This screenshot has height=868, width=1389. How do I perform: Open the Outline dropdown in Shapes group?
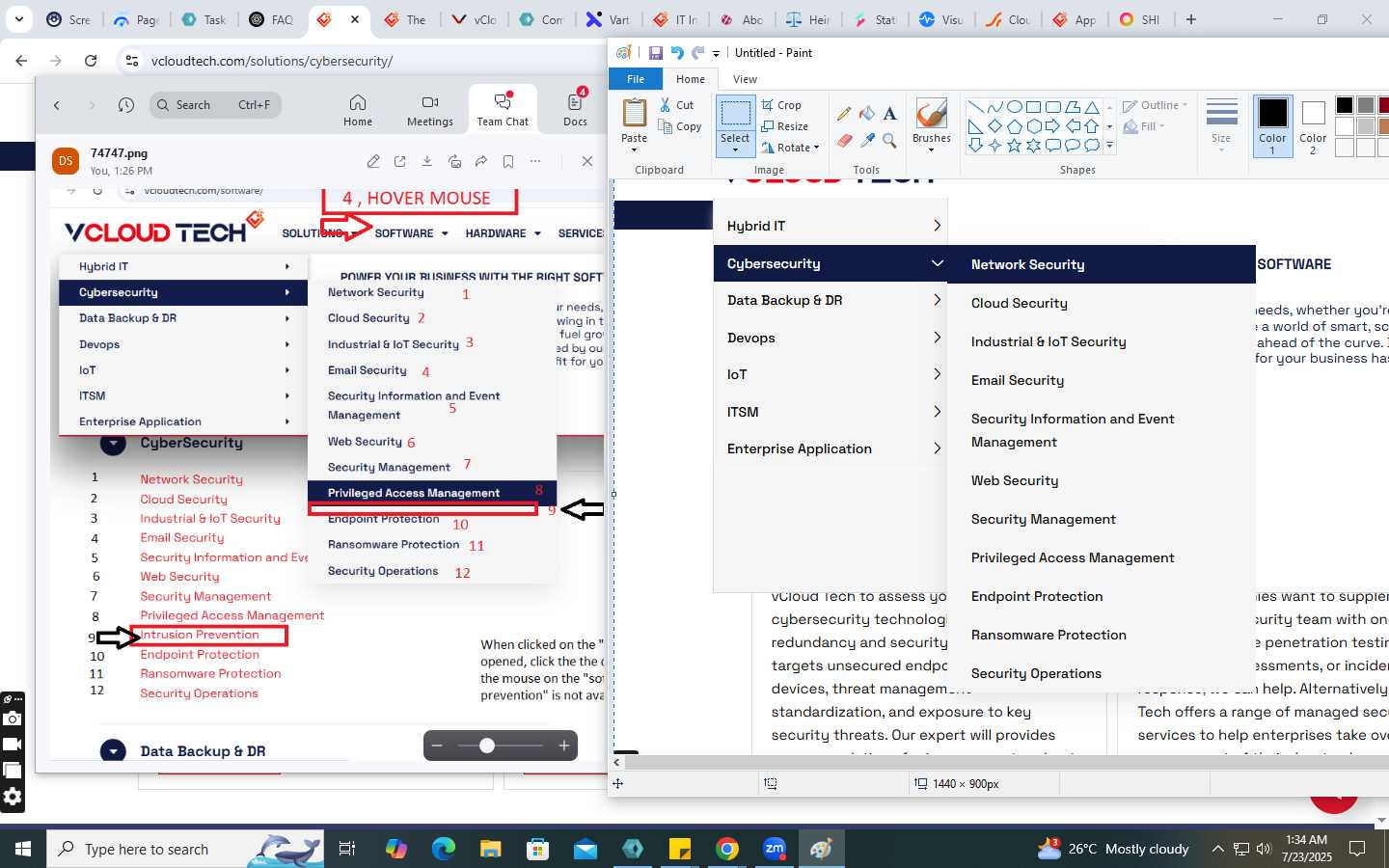(1156, 105)
